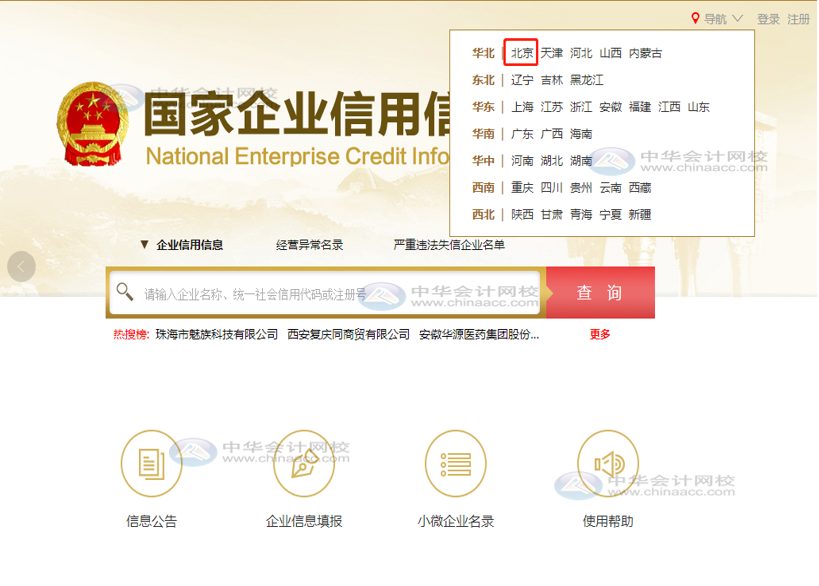The image size is (819, 586).
Task: Select 海南 province
Action: tap(581, 134)
